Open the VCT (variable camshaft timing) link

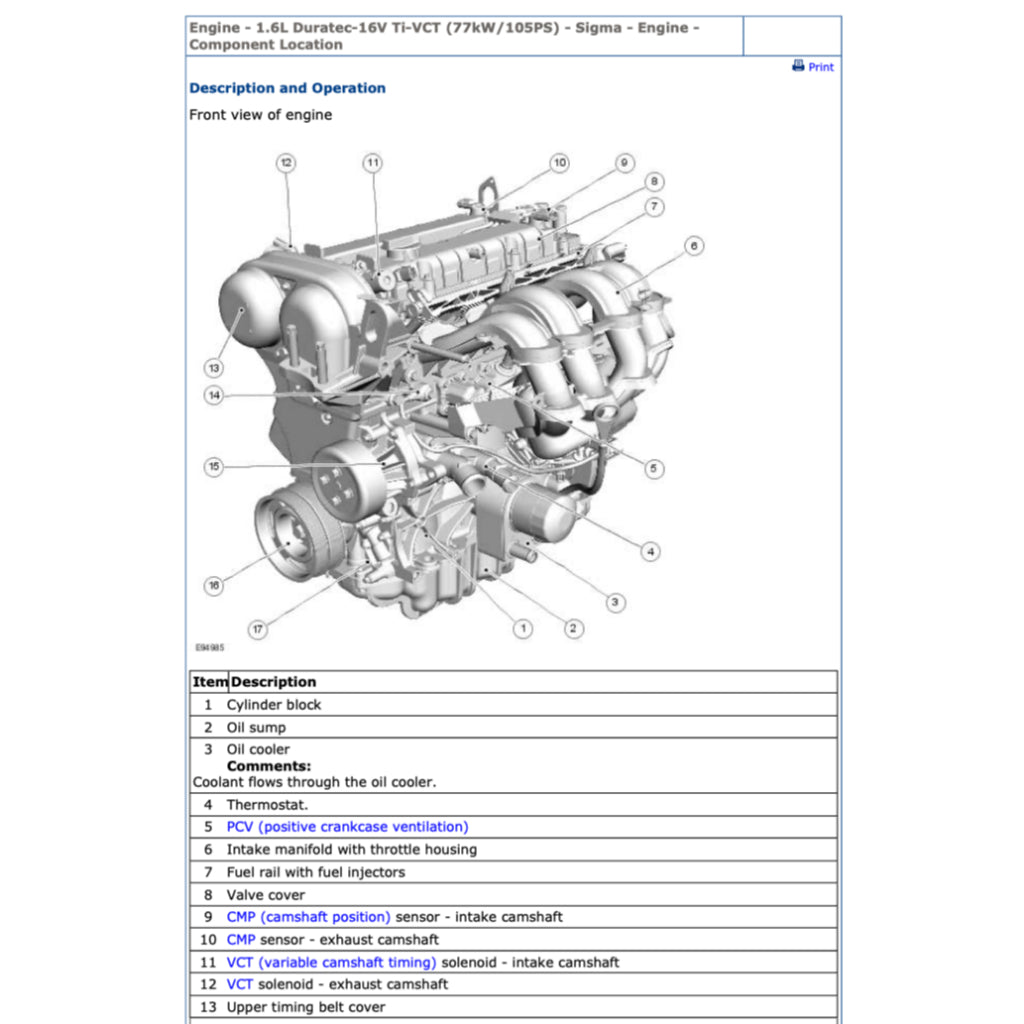tap(331, 963)
